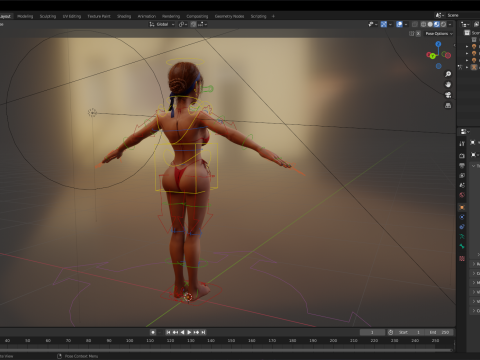Switch to the Sculpting workspace tab
480x360 pixels.
(48, 16)
